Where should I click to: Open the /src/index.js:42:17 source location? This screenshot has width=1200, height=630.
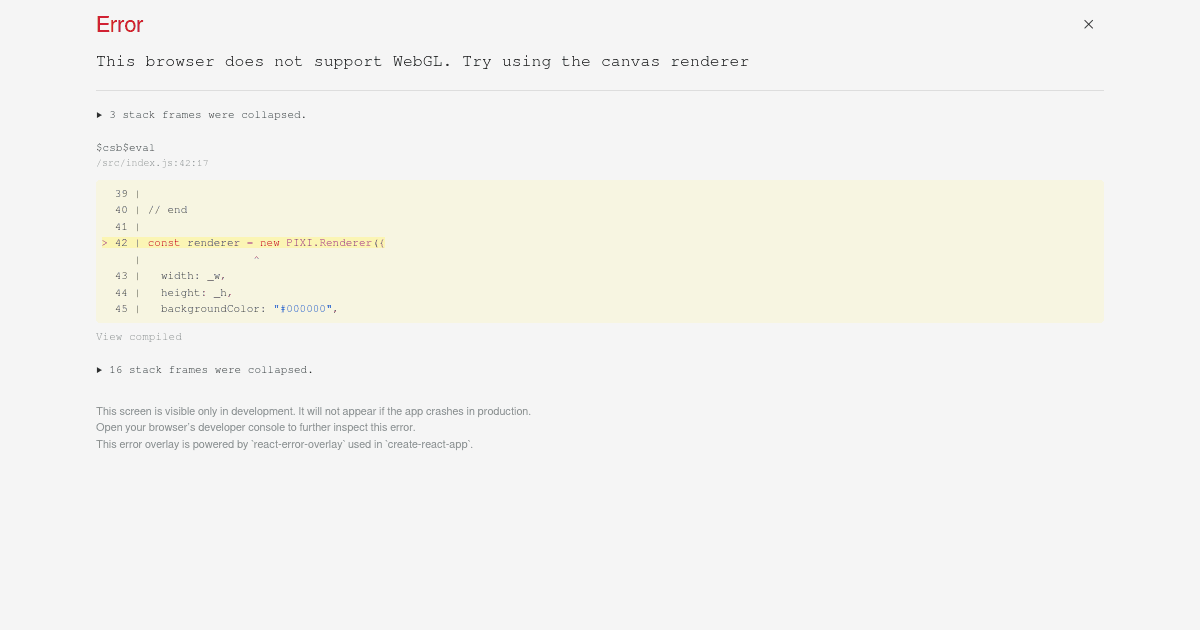(152, 163)
